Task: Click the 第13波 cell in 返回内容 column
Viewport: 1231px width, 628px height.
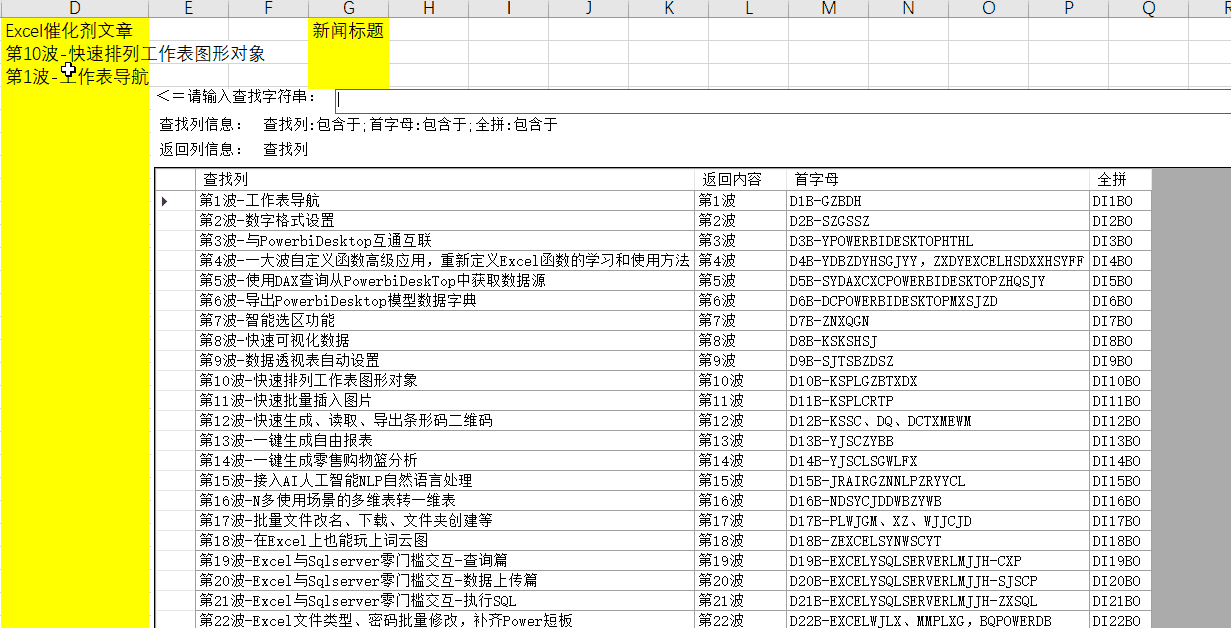Action: 740,441
